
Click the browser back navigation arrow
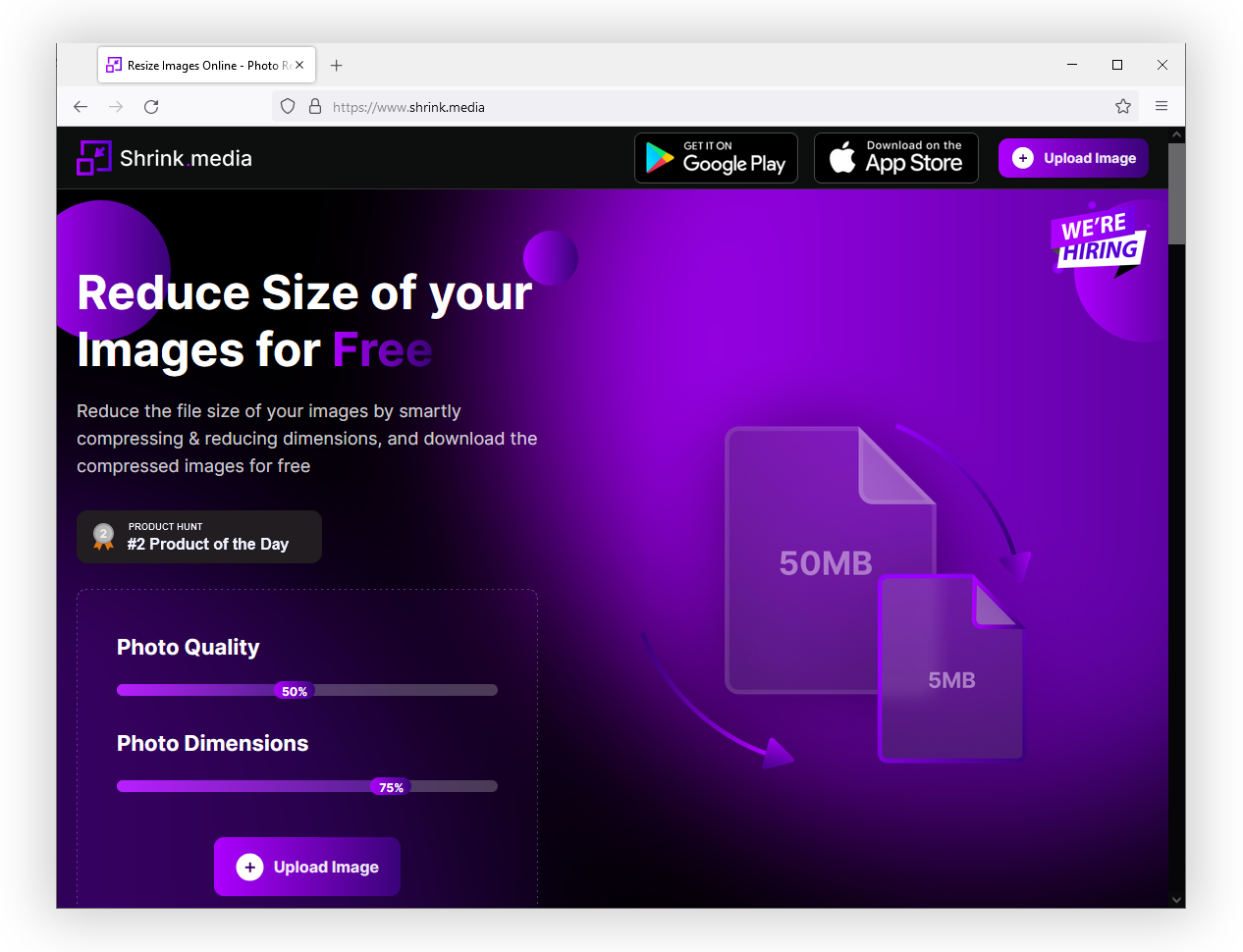pos(80,106)
